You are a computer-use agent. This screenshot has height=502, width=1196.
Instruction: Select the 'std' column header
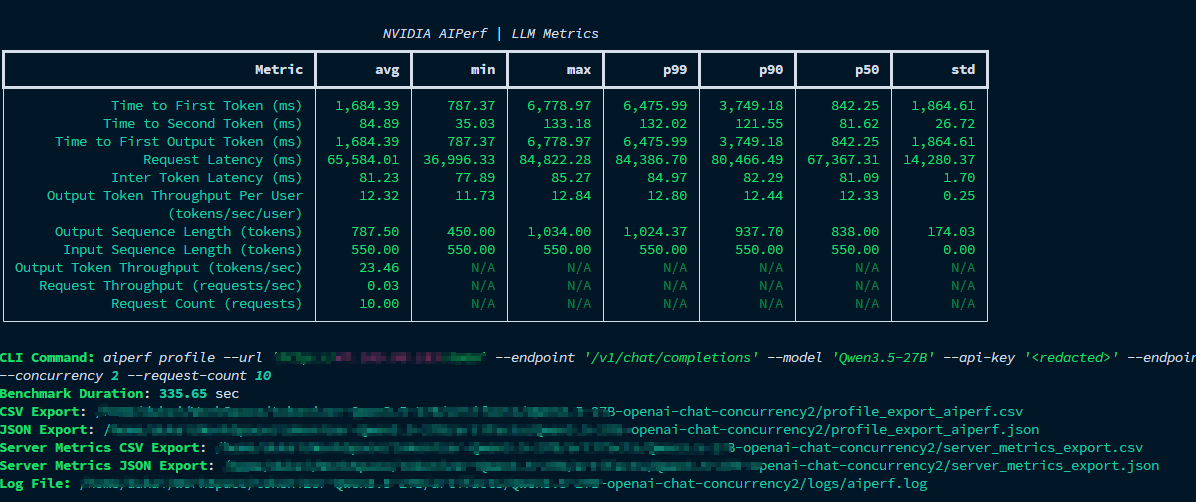click(x=963, y=69)
